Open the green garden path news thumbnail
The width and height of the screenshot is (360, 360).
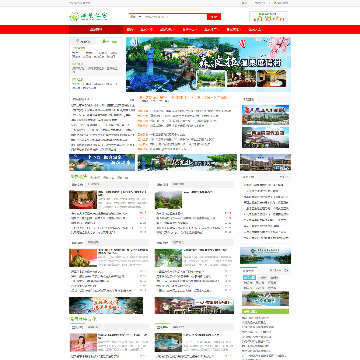(168, 258)
